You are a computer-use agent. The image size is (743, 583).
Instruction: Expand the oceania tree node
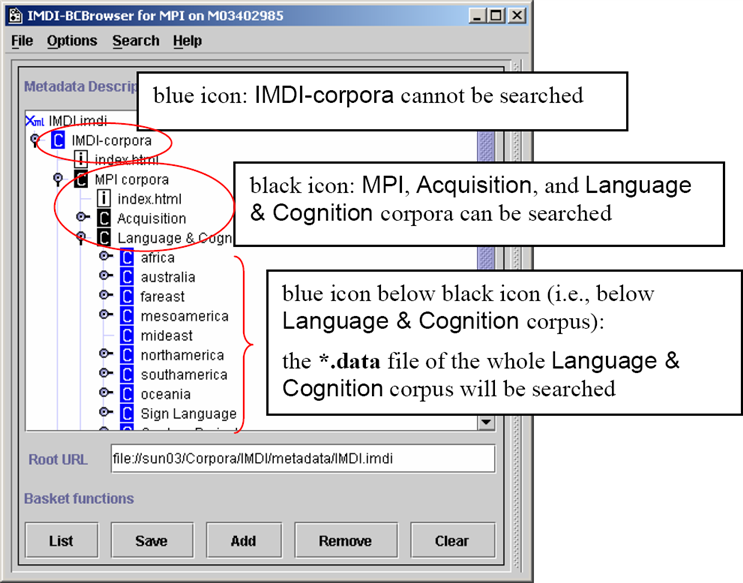[105, 392]
